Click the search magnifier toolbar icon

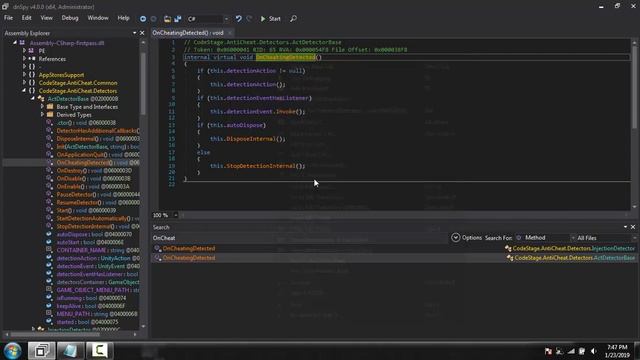[293, 19]
